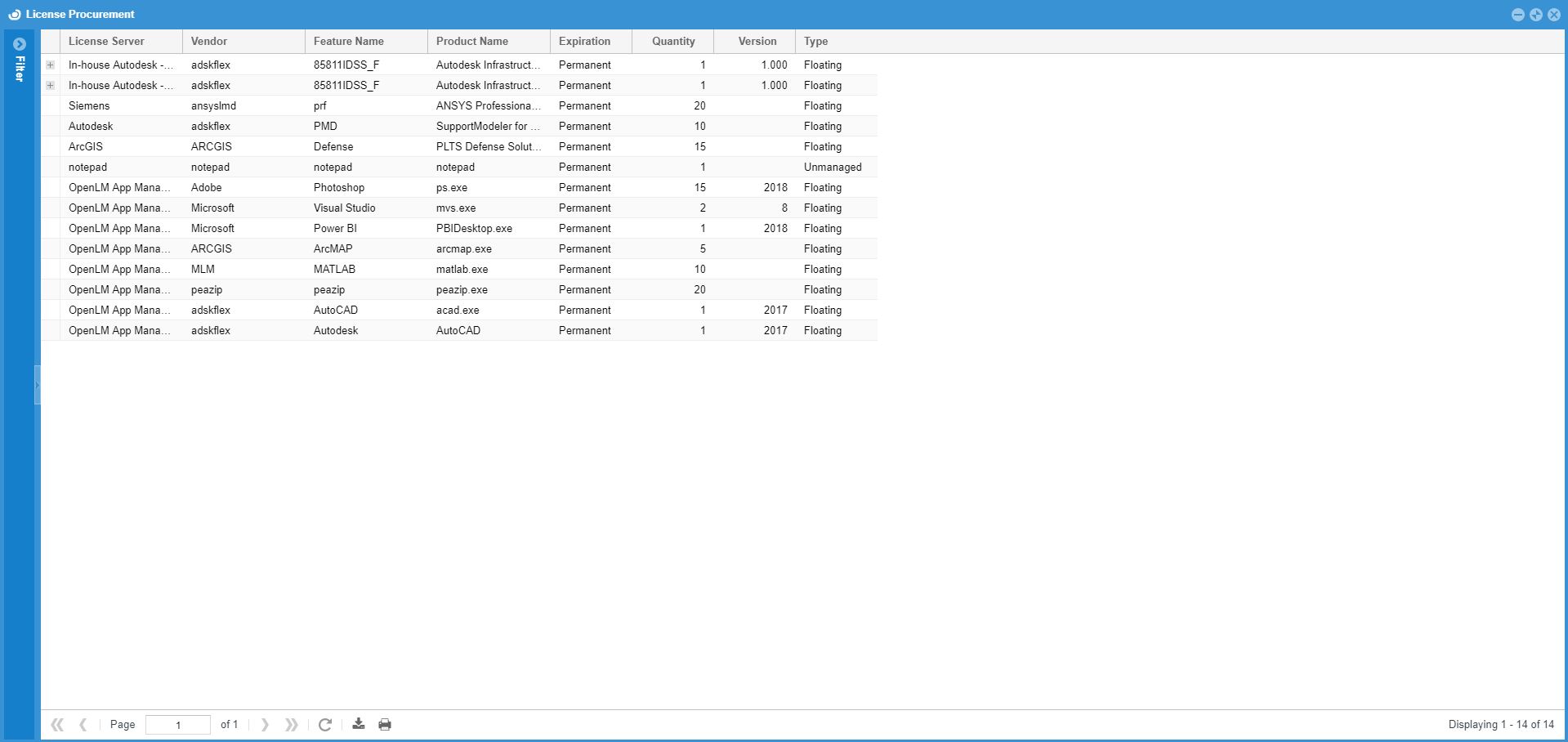Click the refresh icon in paging toolbar
Viewport: 1568px width, 742px height.
[x=324, y=725]
